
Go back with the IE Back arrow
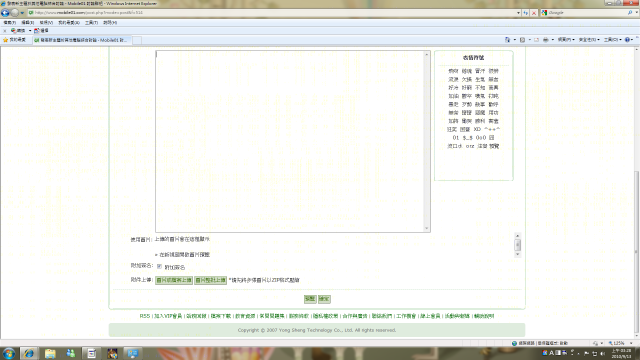coord(5,13)
